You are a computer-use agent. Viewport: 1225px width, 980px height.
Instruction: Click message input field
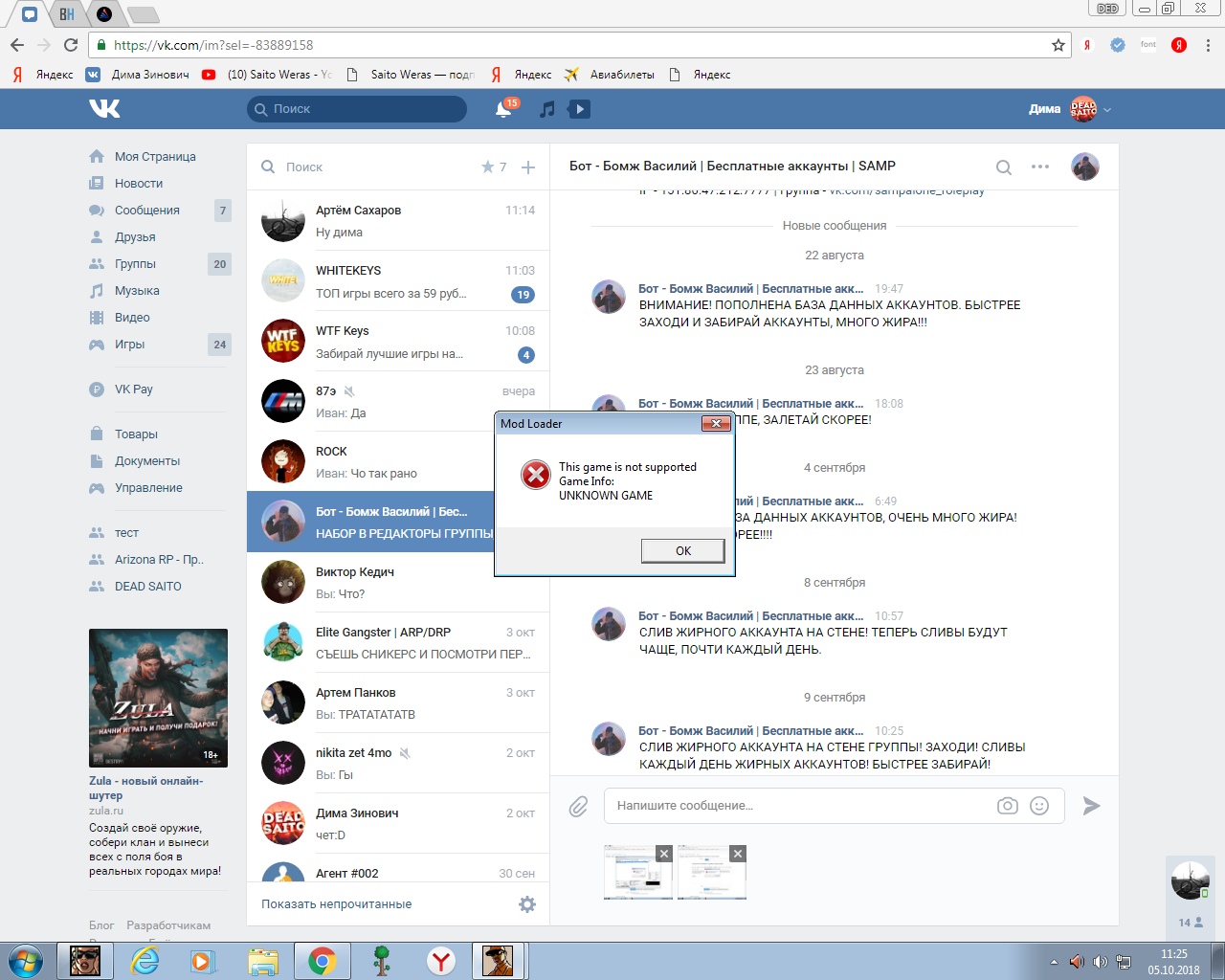[799, 806]
